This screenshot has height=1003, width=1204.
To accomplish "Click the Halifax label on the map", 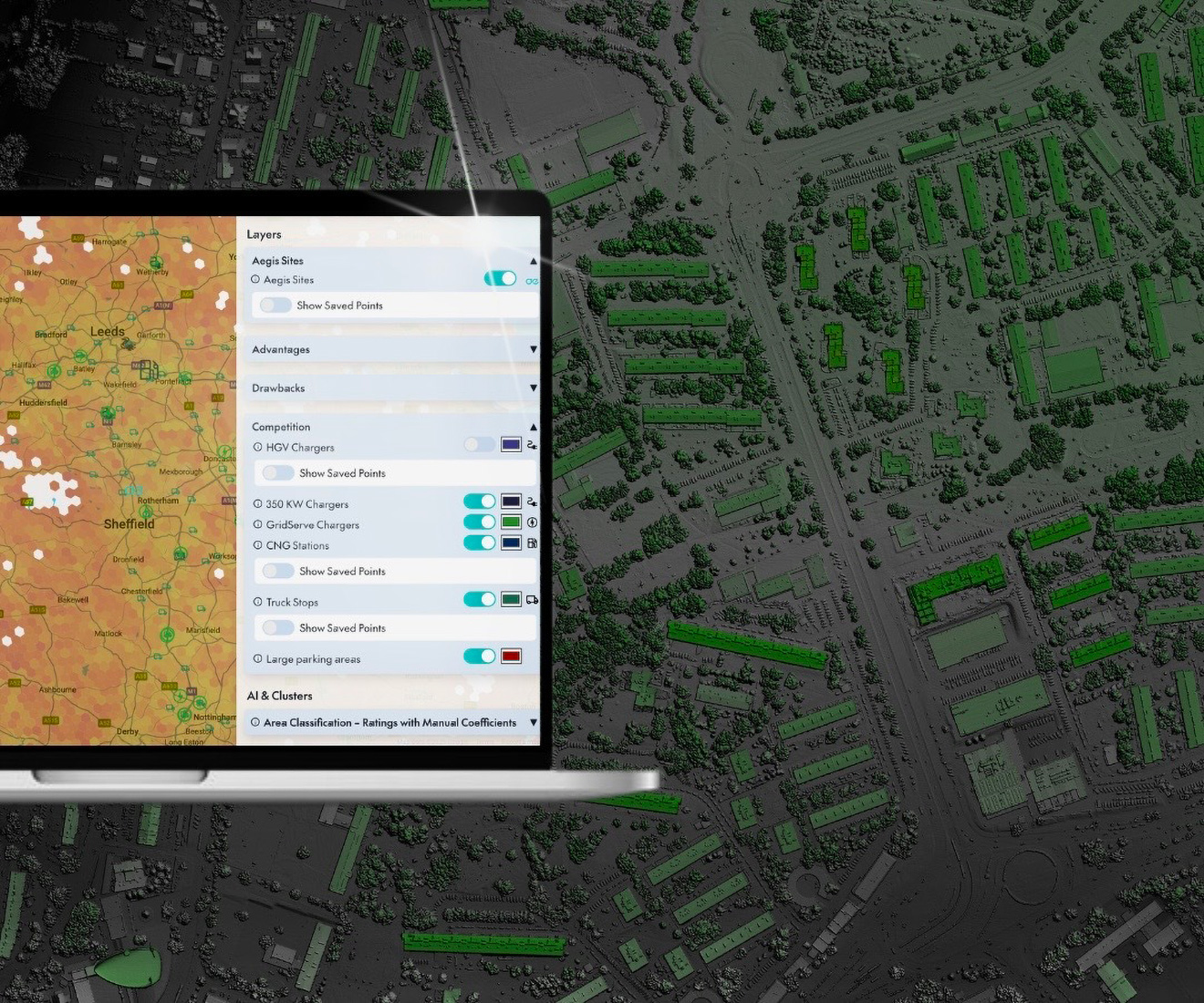I will [24, 365].
